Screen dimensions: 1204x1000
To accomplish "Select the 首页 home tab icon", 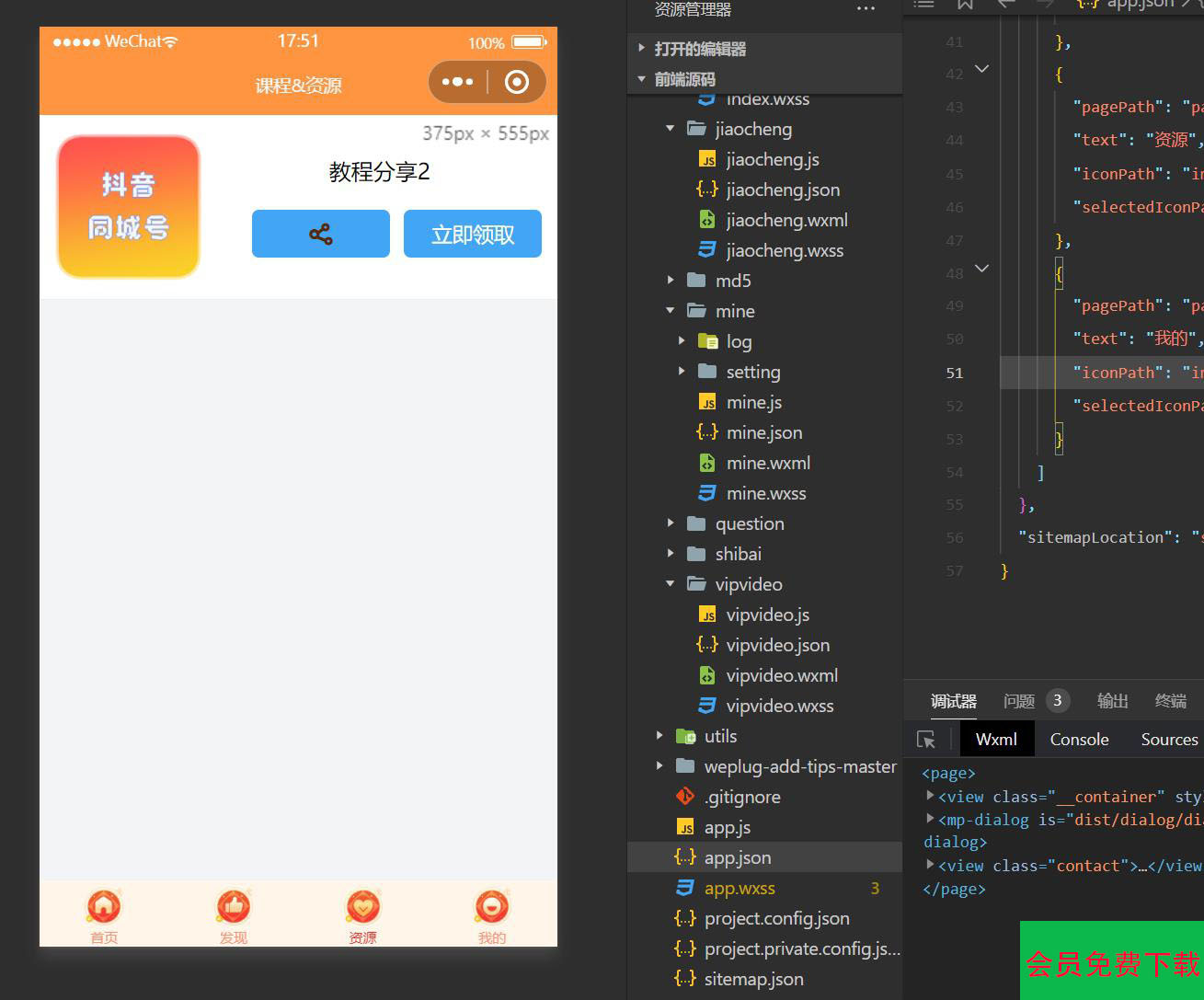I will [x=104, y=906].
